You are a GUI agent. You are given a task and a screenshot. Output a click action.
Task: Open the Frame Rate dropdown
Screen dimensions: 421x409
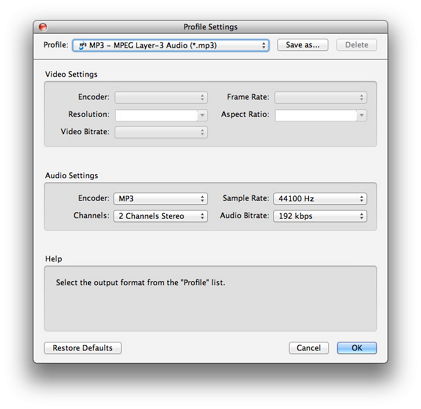[x=321, y=97]
